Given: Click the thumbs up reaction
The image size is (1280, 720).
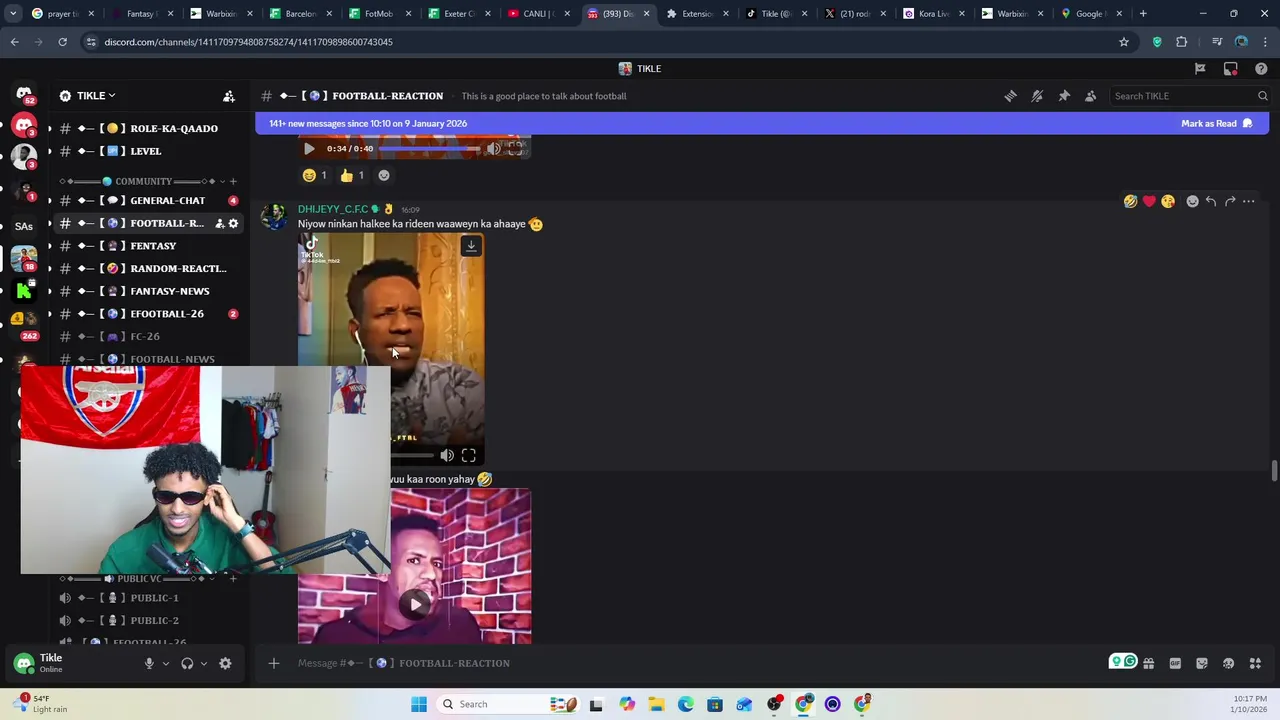Looking at the screenshot, I should [x=352, y=175].
